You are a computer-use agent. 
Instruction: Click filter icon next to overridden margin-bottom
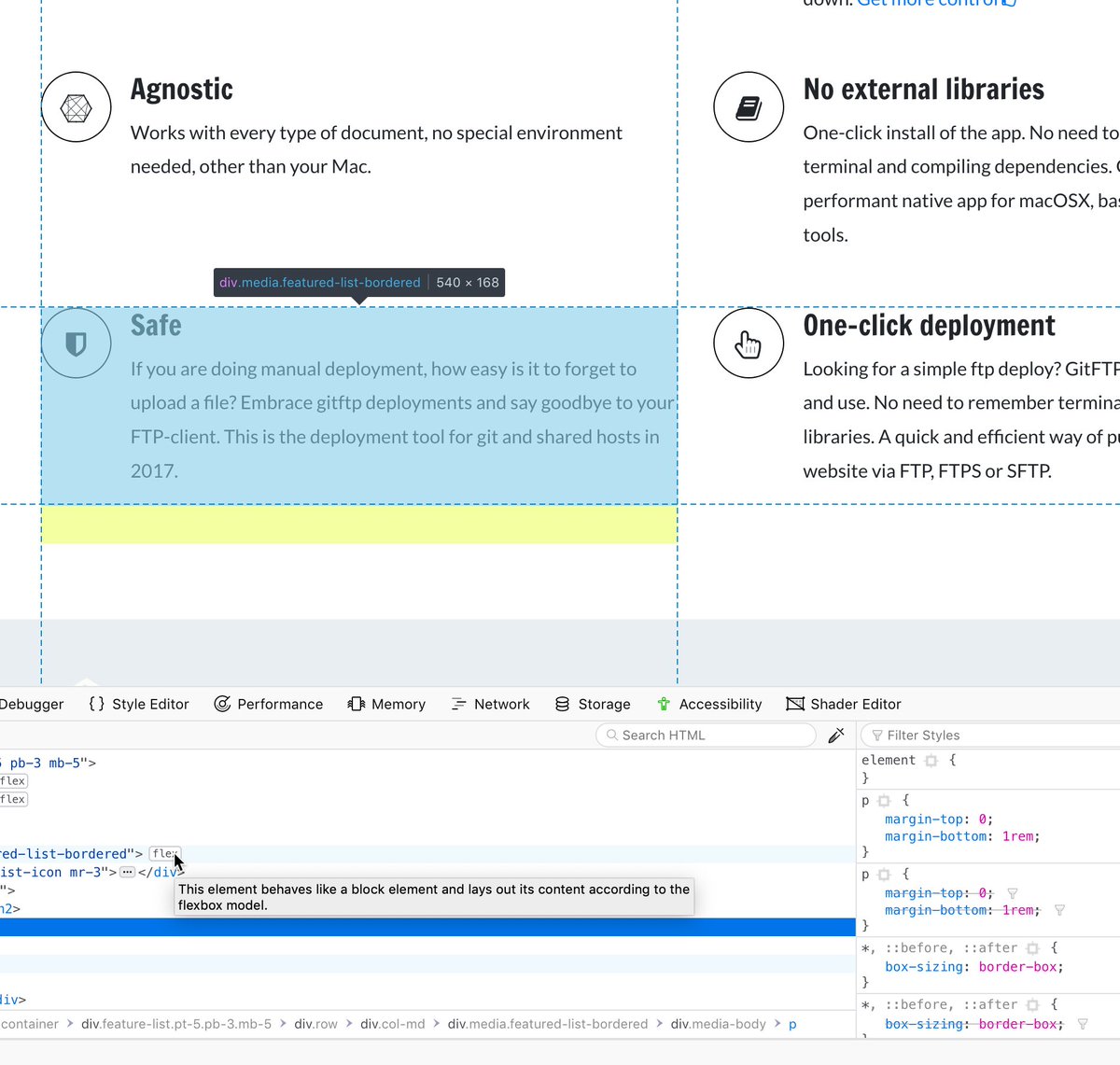pos(1059,910)
